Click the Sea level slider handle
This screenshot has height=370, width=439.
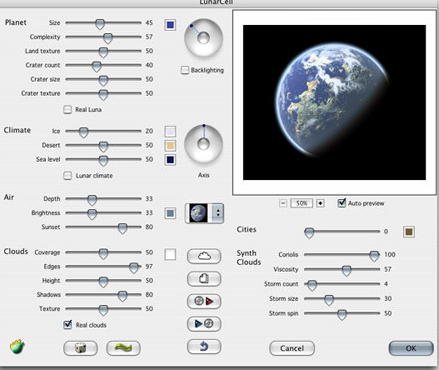pyautogui.click(x=103, y=161)
